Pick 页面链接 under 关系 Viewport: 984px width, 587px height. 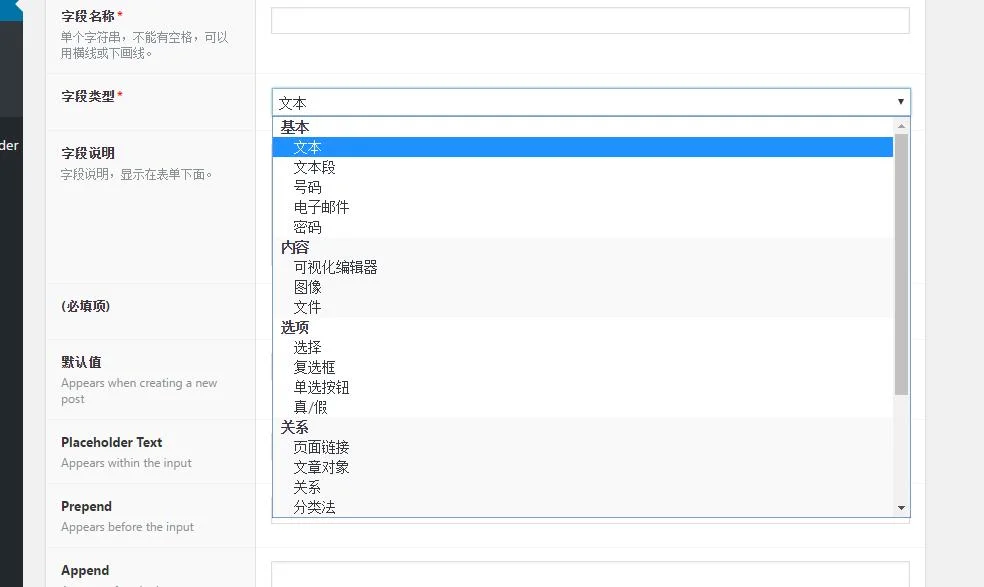tap(322, 447)
